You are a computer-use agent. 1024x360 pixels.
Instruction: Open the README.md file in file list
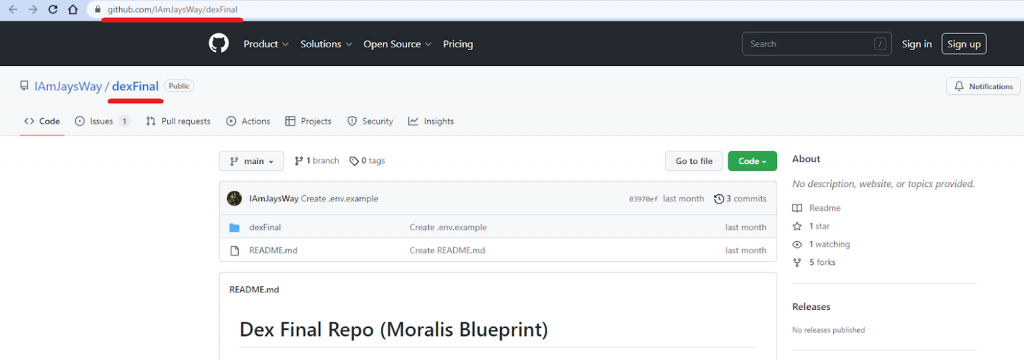point(273,250)
